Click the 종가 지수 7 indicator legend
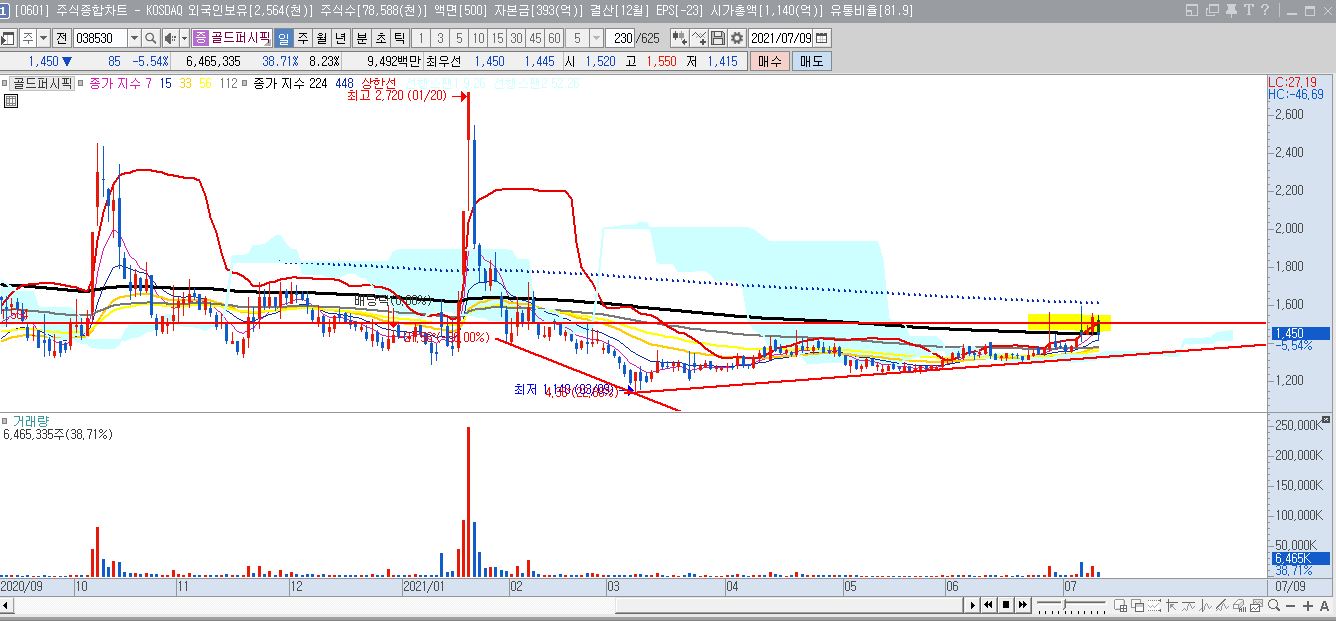The image size is (1336, 621). [120, 83]
